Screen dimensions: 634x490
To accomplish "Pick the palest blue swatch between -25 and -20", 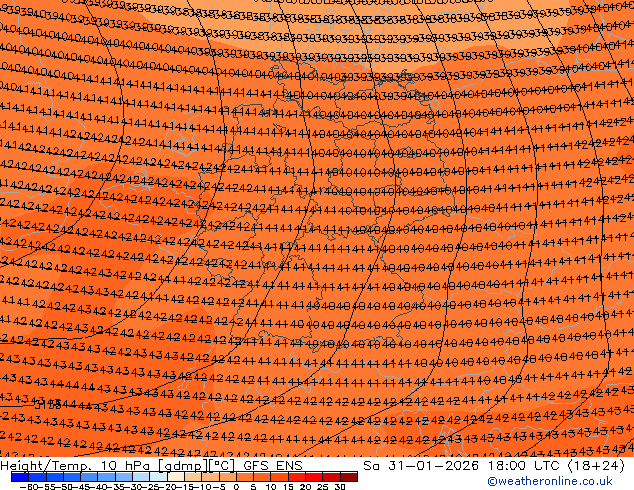I will click(x=158, y=477).
